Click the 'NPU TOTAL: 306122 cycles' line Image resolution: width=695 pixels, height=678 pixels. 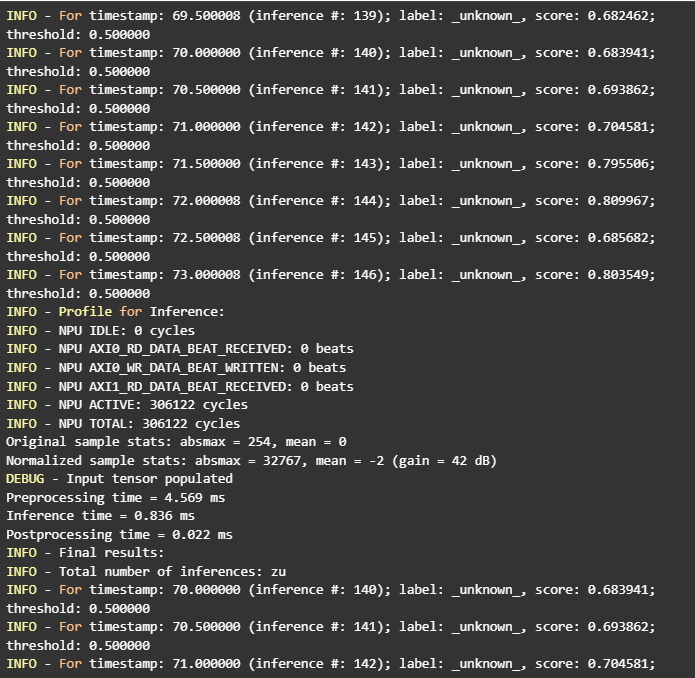tap(123, 423)
